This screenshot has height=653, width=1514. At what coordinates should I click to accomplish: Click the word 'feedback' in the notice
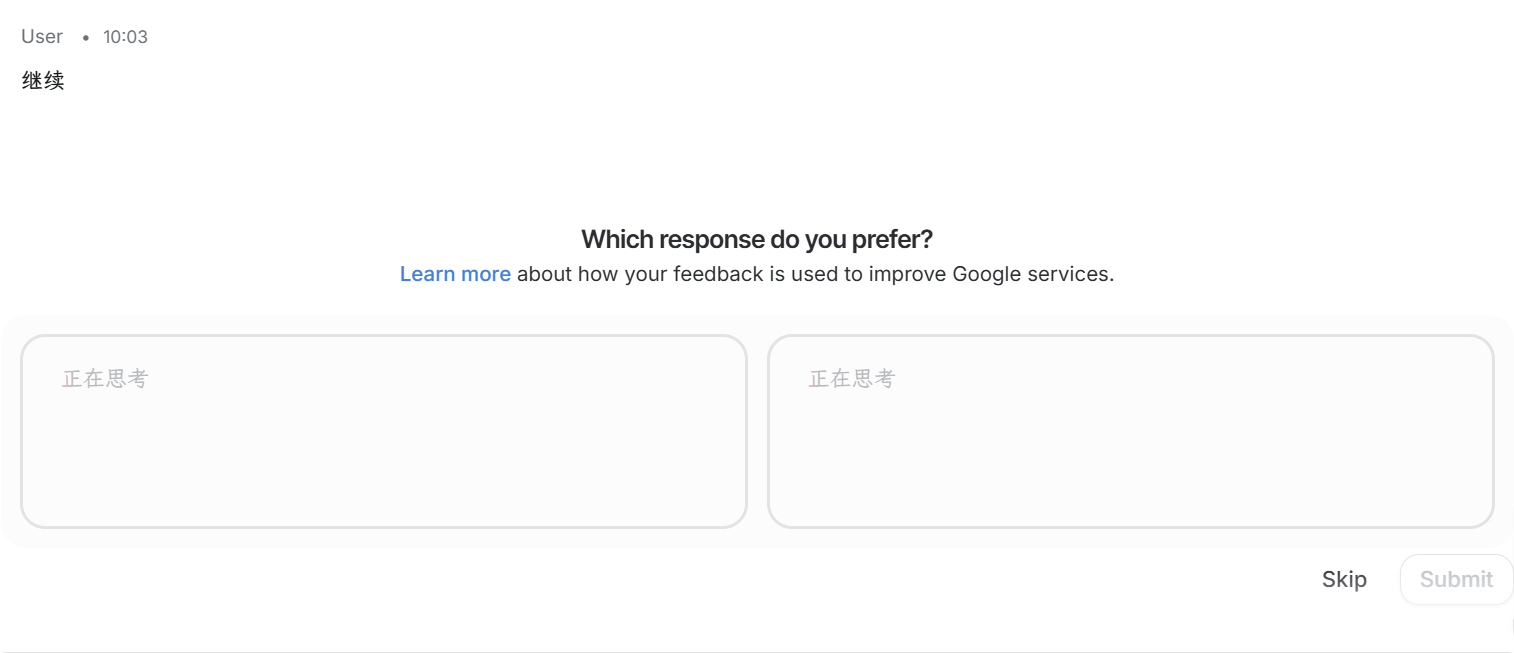point(718,274)
